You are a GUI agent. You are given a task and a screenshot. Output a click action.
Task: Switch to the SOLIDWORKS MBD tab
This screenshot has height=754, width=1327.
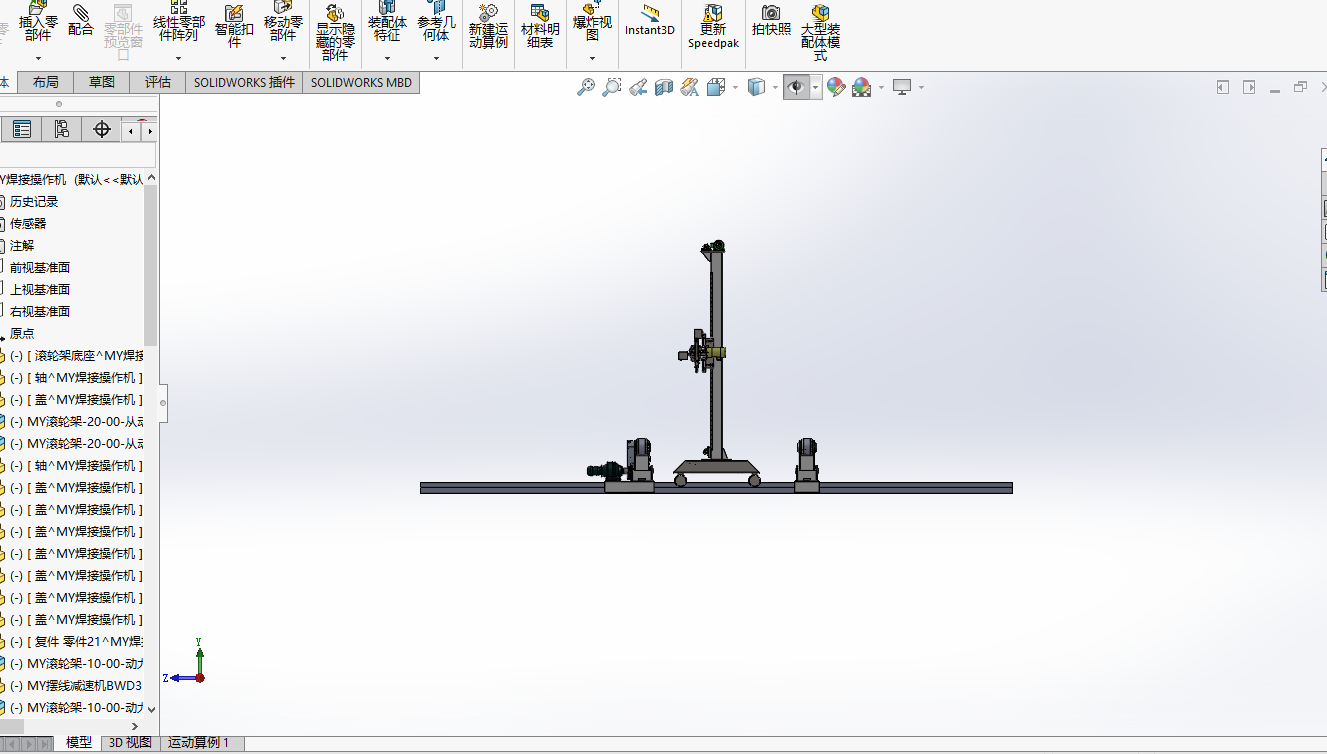tap(361, 83)
